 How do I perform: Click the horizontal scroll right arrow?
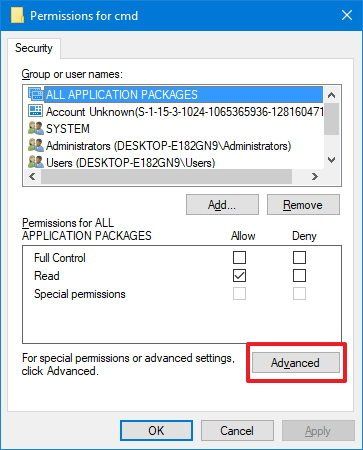[x=315, y=176]
